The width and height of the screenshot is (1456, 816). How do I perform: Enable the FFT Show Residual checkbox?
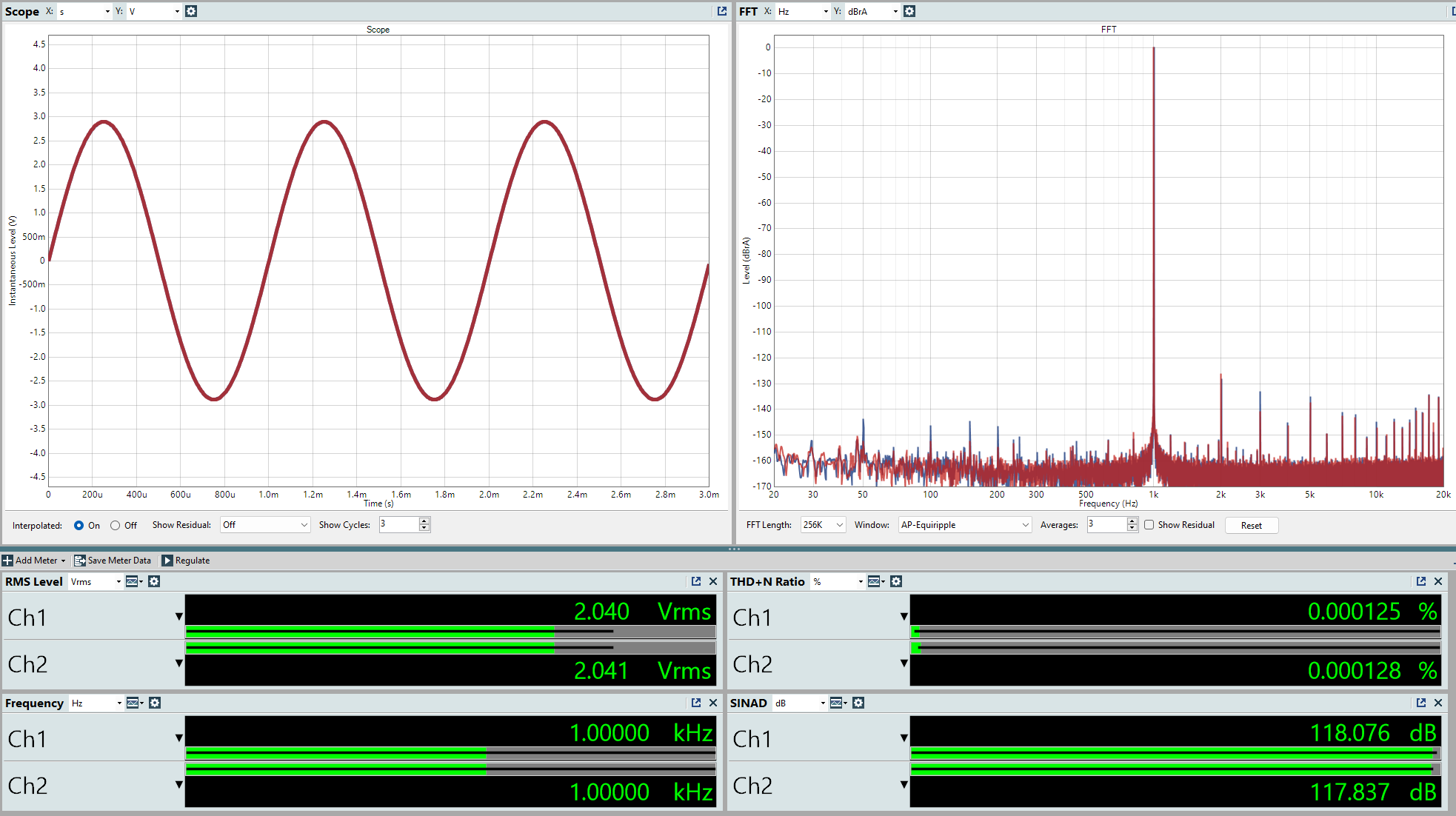click(x=1149, y=525)
